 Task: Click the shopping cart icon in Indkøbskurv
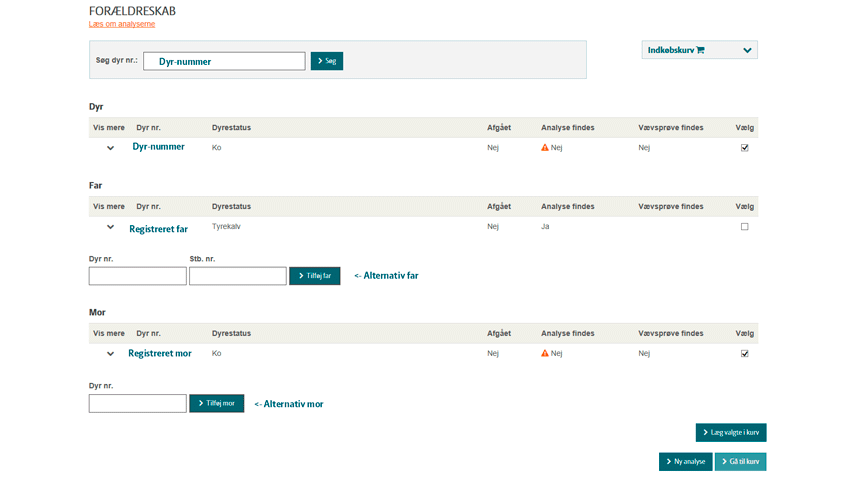(700, 50)
